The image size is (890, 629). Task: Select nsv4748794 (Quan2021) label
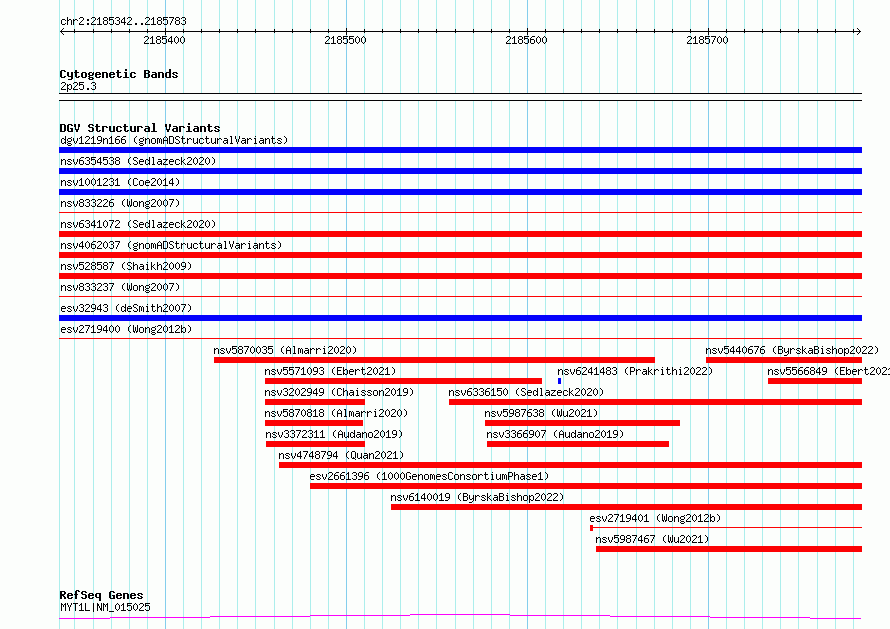tap(341, 455)
